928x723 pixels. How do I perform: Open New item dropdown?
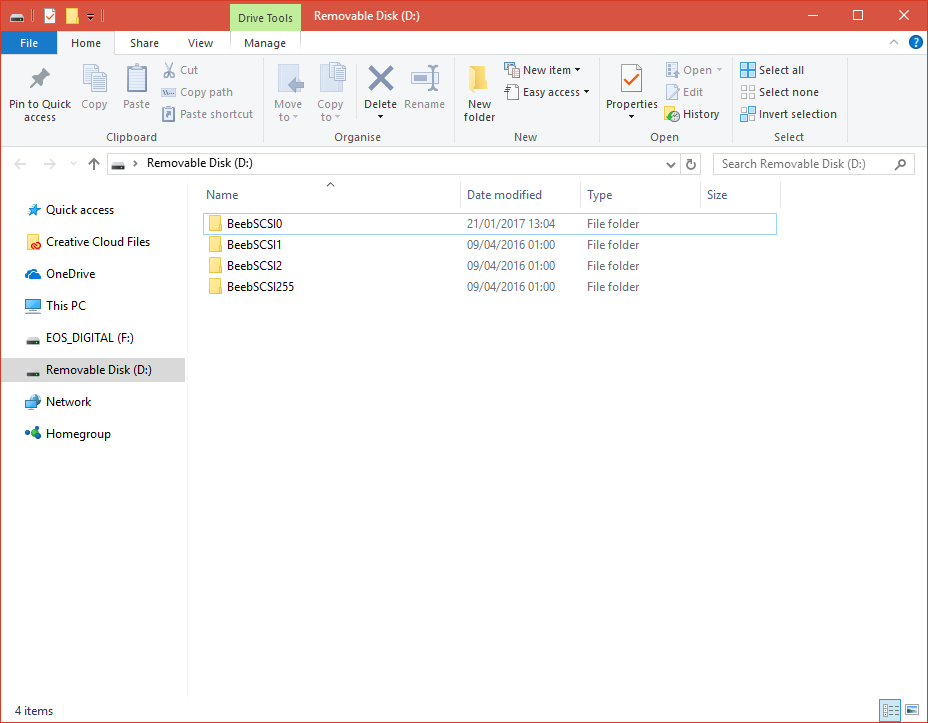[578, 70]
